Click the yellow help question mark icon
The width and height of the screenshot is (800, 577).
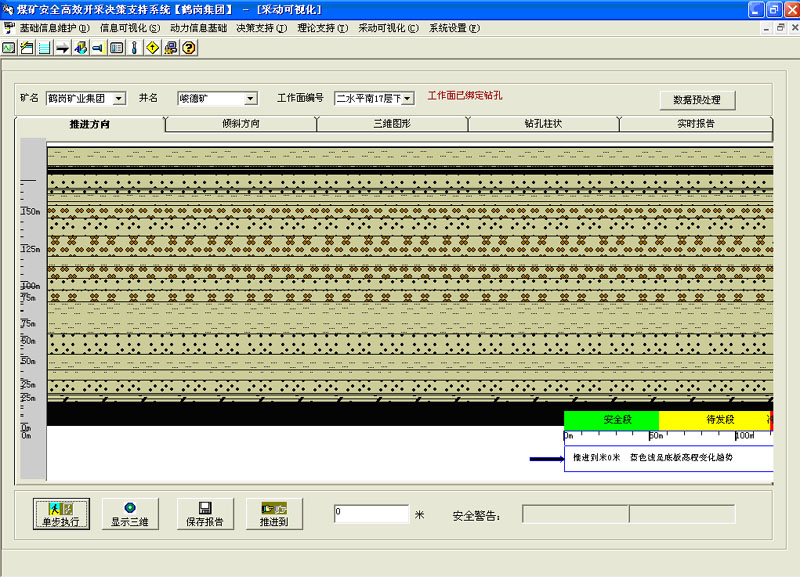[188, 47]
